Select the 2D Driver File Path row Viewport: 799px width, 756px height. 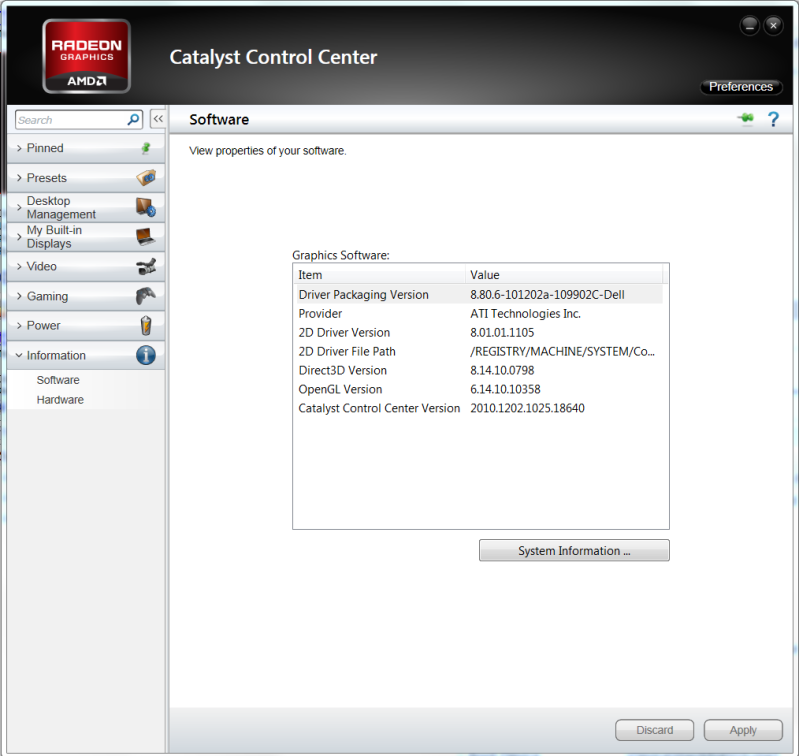[479, 351]
